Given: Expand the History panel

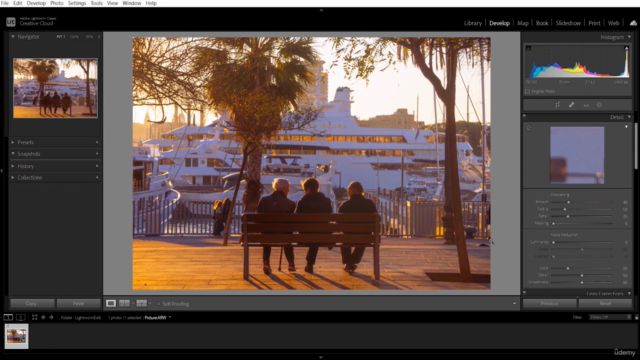Looking at the screenshot, I should (13, 166).
